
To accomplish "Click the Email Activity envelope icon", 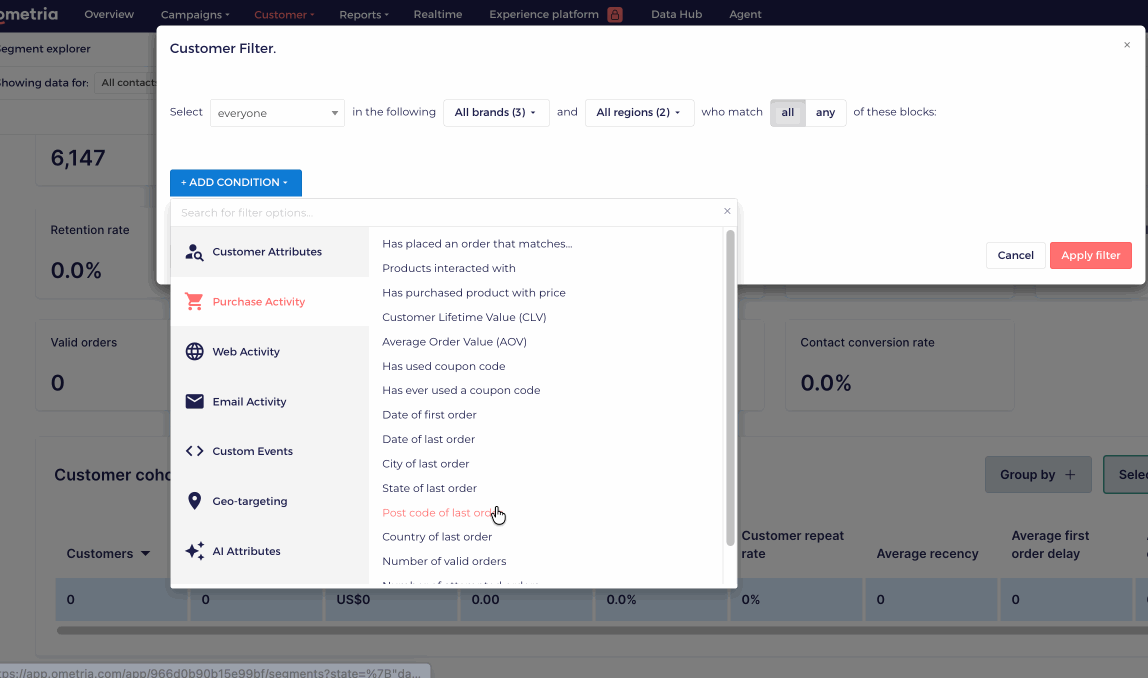I will click(194, 401).
